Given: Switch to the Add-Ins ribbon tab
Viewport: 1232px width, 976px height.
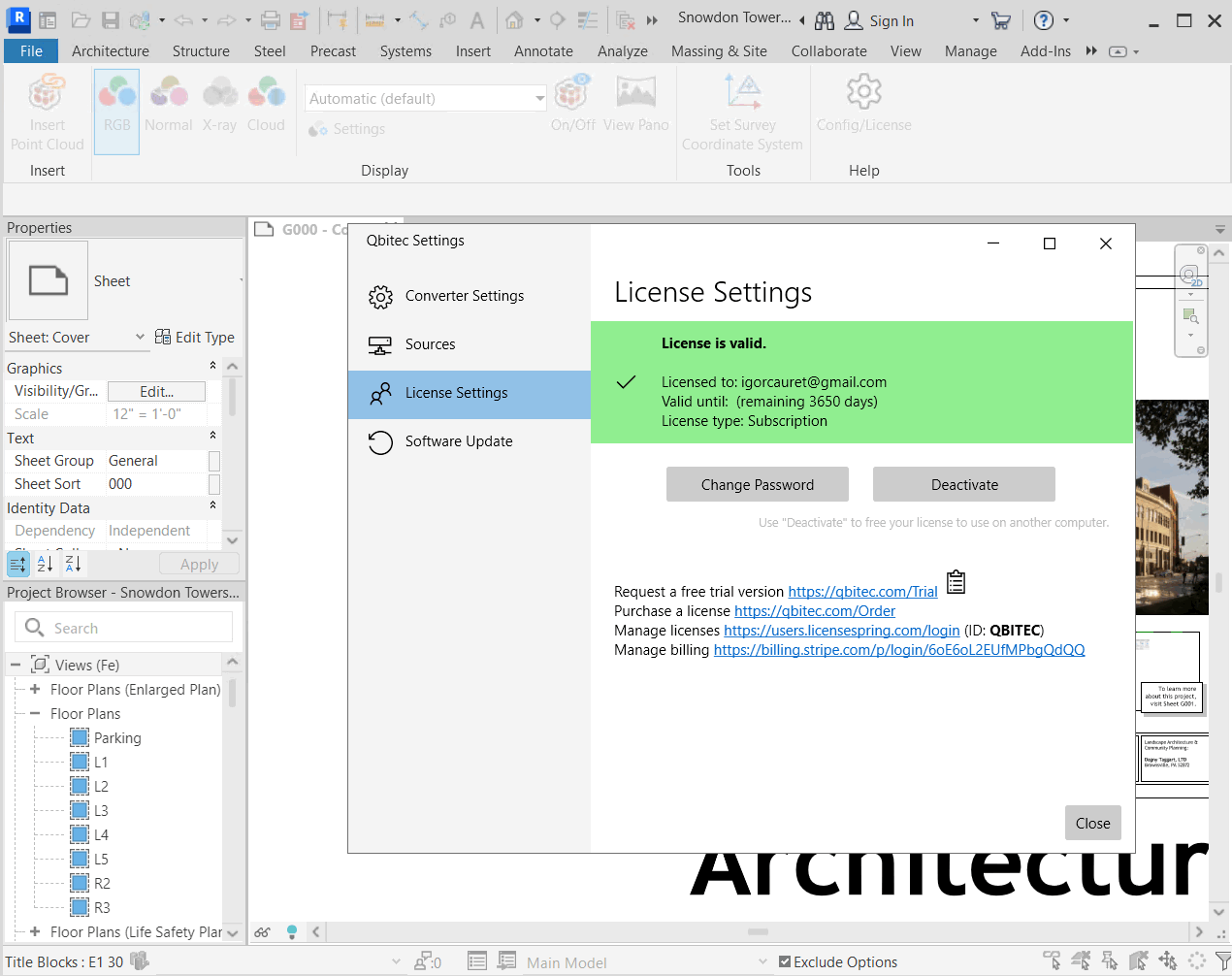Looking at the screenshot, I should tap(1046, 51).
